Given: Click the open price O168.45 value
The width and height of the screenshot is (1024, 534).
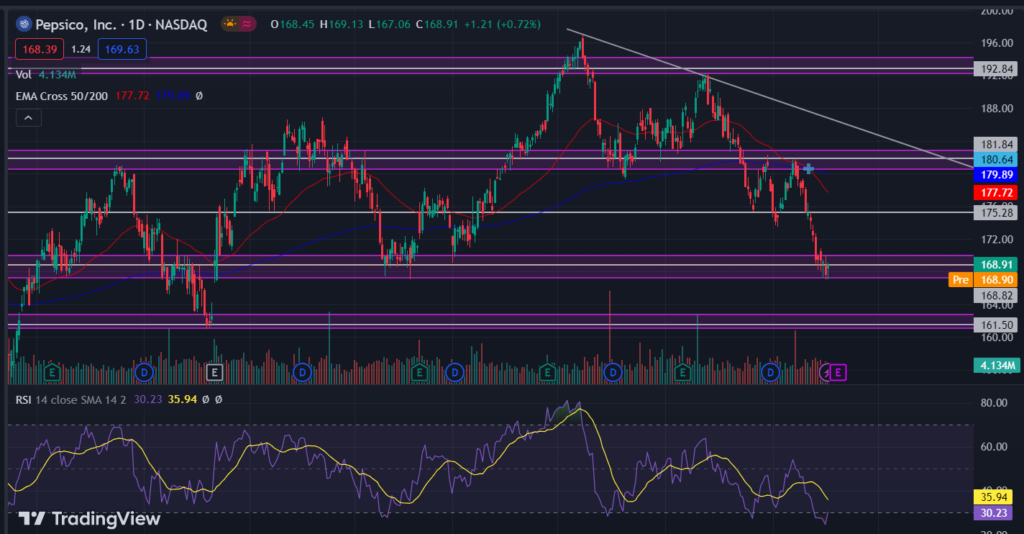Looking at the screenshot, I should [292, 24].
